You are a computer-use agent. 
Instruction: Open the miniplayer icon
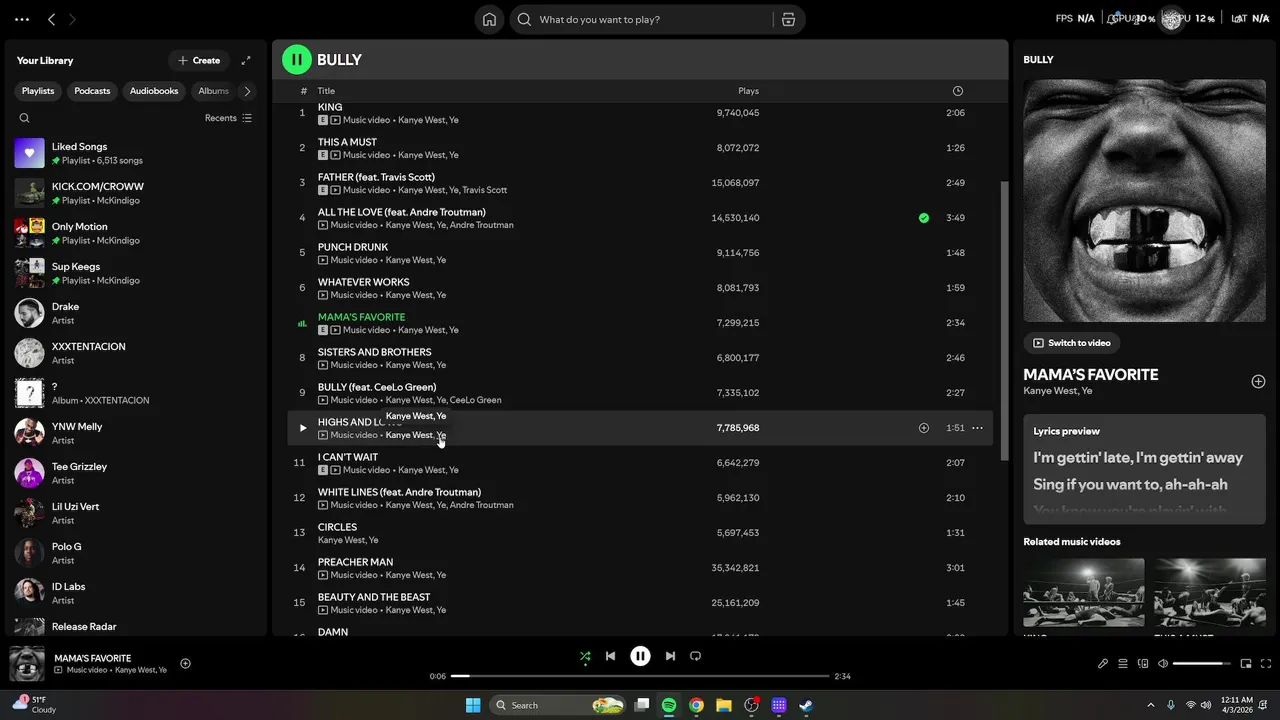tap(1246, 663)
